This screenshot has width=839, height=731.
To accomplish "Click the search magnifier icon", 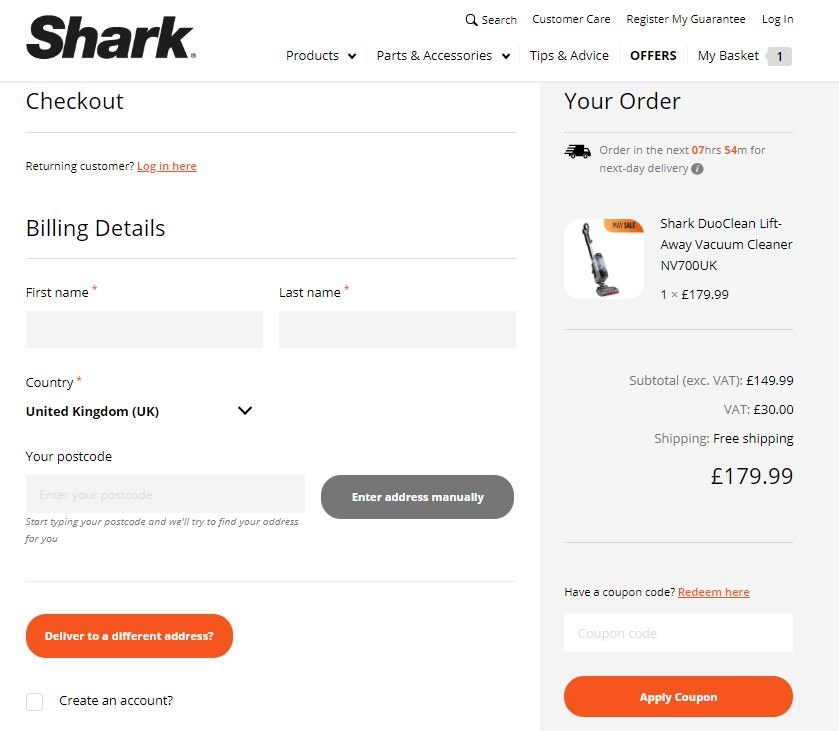I will point(470,19).
